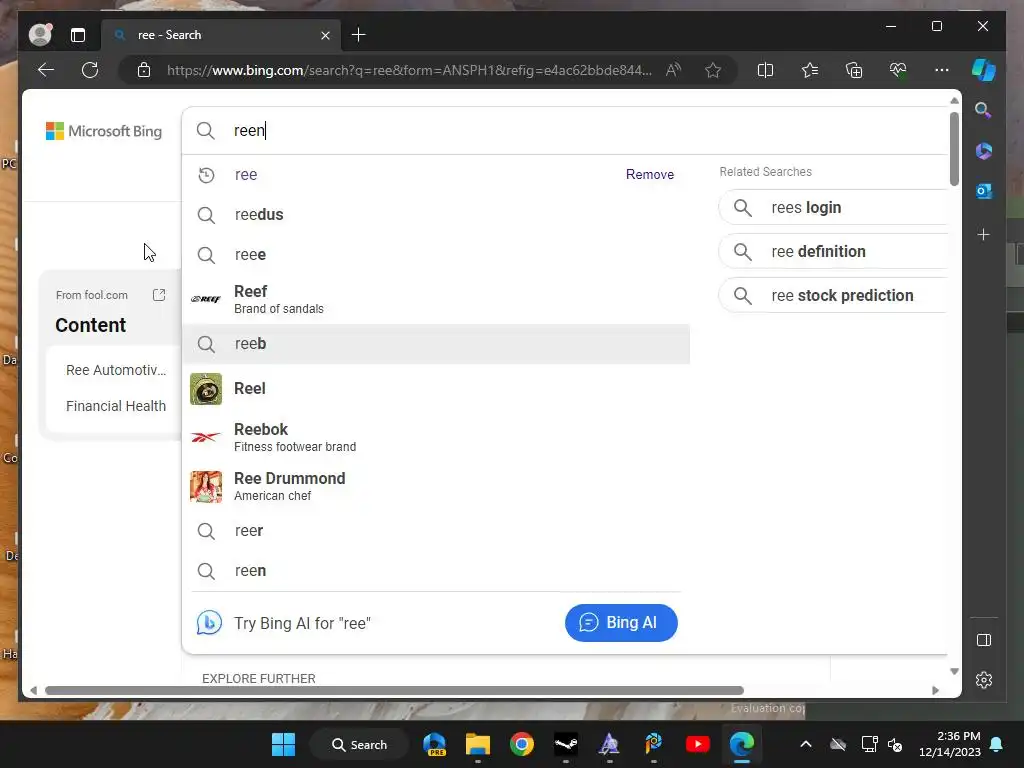Click the address bar URL
Screen dimensions: 1024x768
409,70
